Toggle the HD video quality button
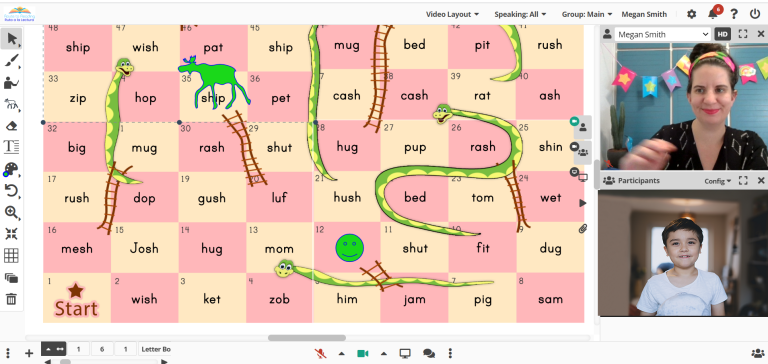This screenshot has width=768, height=364. coord(722,34)
